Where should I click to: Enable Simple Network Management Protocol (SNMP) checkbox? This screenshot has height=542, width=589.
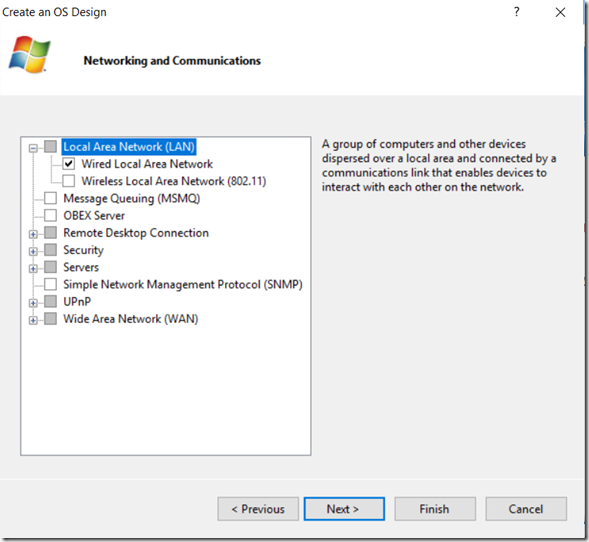[50, 284]
